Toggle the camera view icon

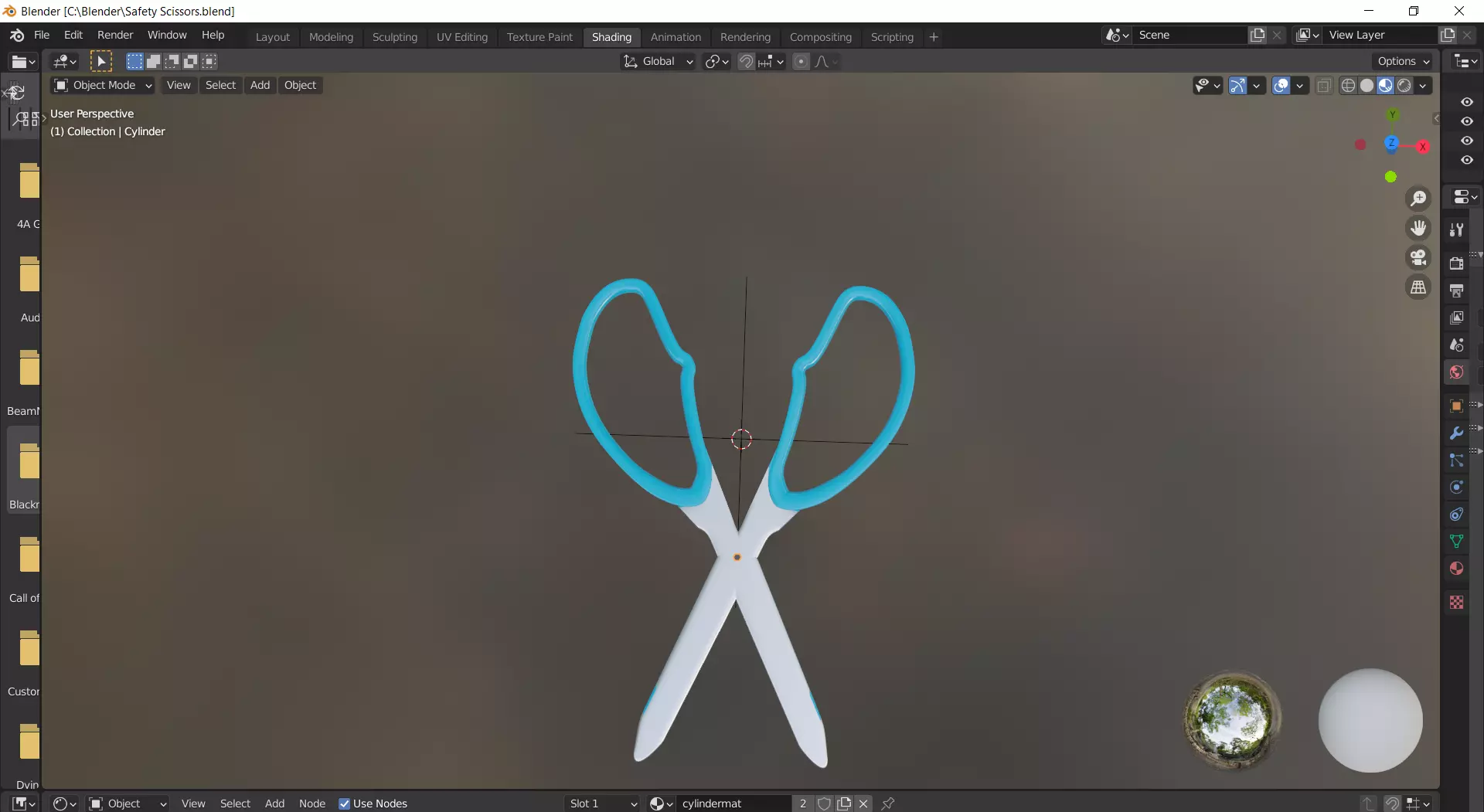(1418, 257)
